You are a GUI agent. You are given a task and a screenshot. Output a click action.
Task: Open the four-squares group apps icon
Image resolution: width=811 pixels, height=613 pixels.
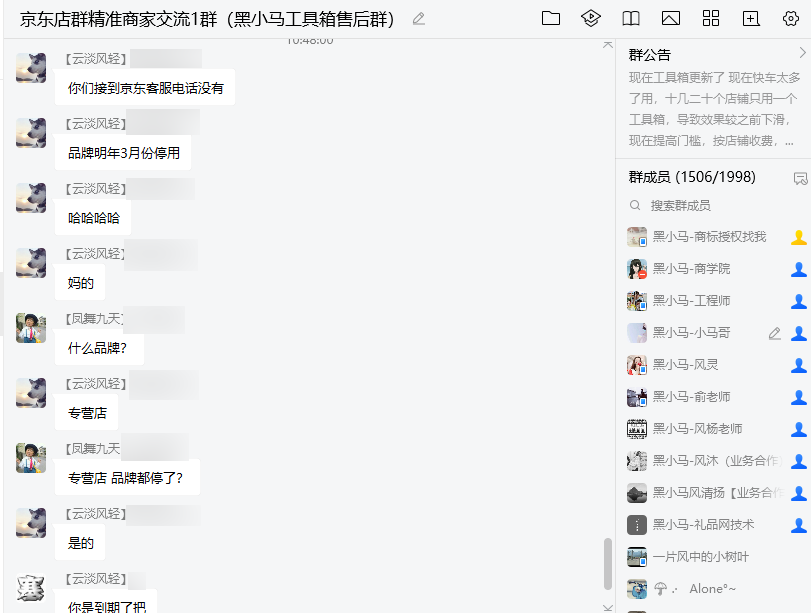tap(711, 19)
